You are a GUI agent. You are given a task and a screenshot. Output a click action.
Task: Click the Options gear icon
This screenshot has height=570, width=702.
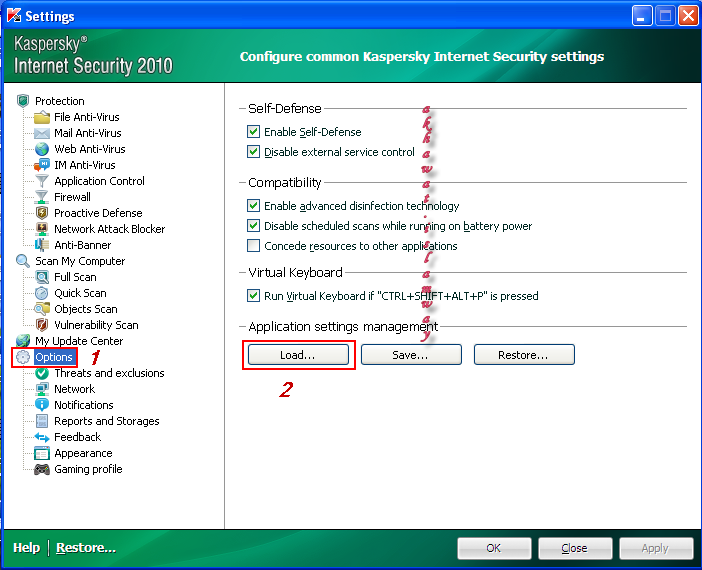(x=23, y=357)
